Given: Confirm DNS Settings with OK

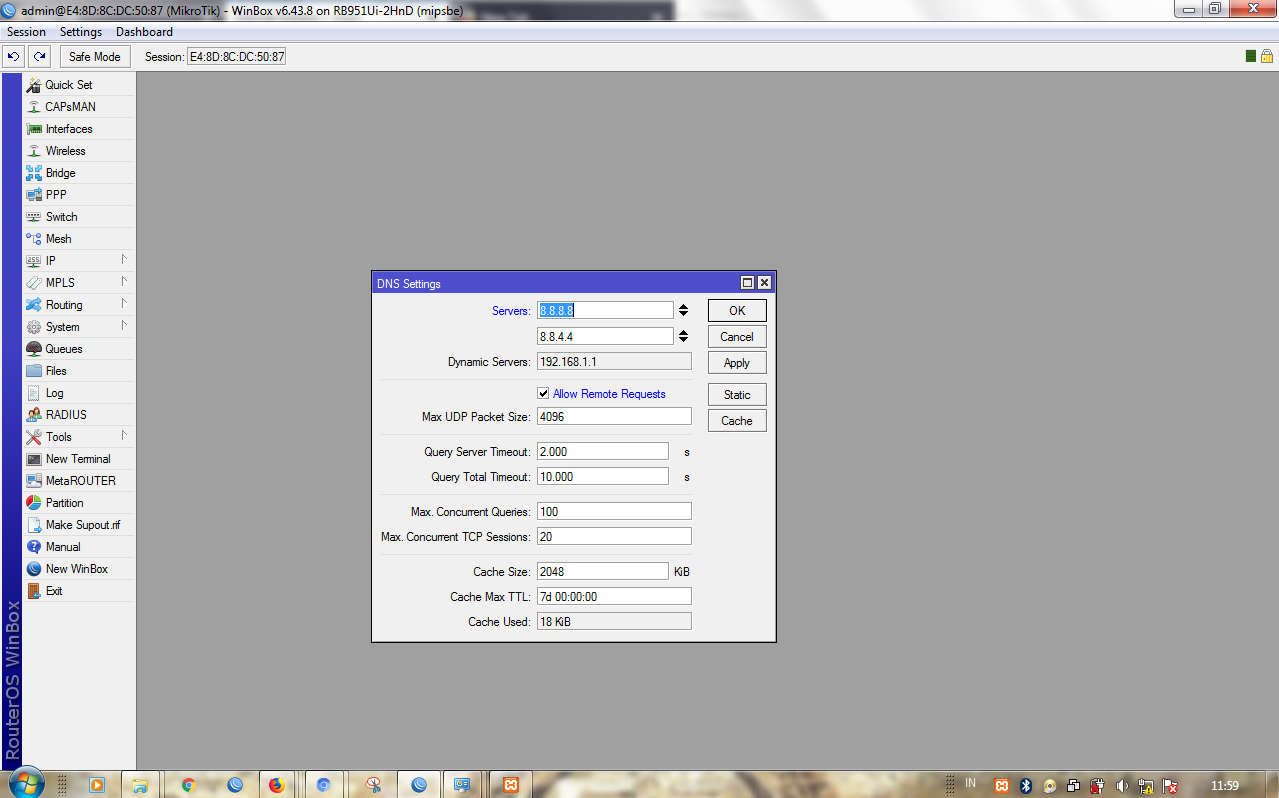Looking at the screenshot, I should point(737,311).
